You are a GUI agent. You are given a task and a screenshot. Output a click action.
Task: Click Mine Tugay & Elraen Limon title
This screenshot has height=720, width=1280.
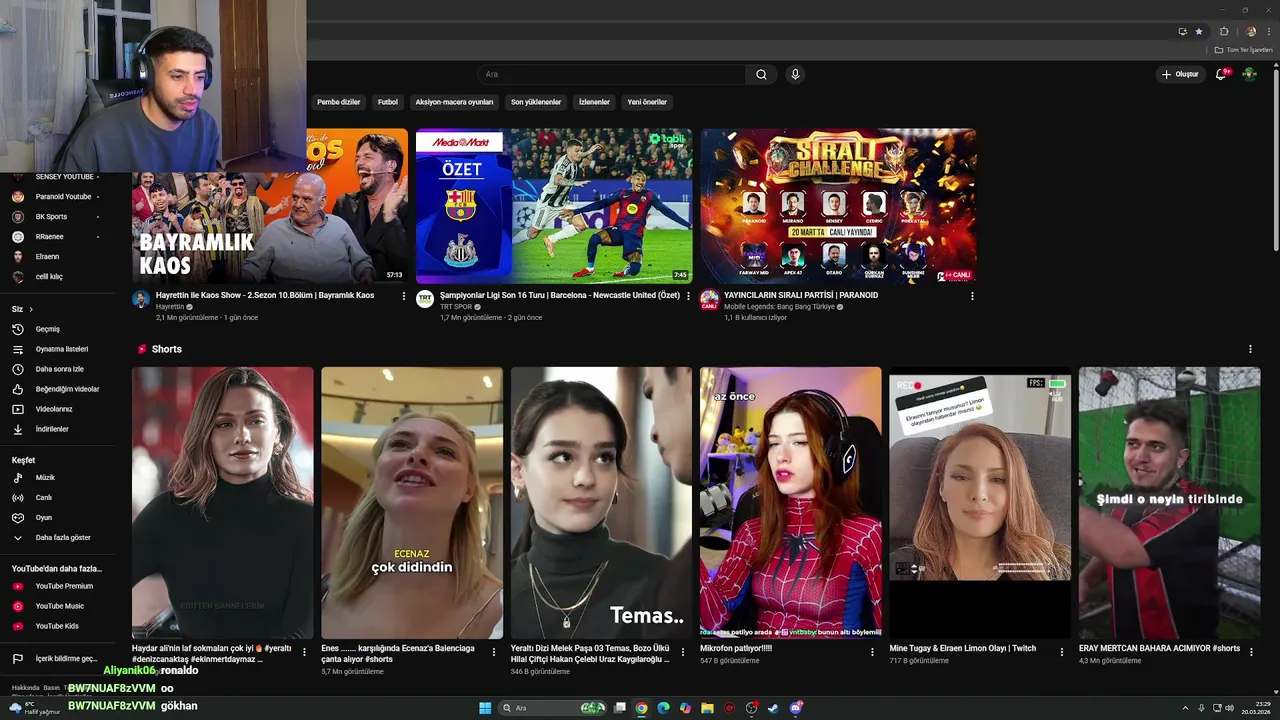pyautogui.click(x=961, y=649)
